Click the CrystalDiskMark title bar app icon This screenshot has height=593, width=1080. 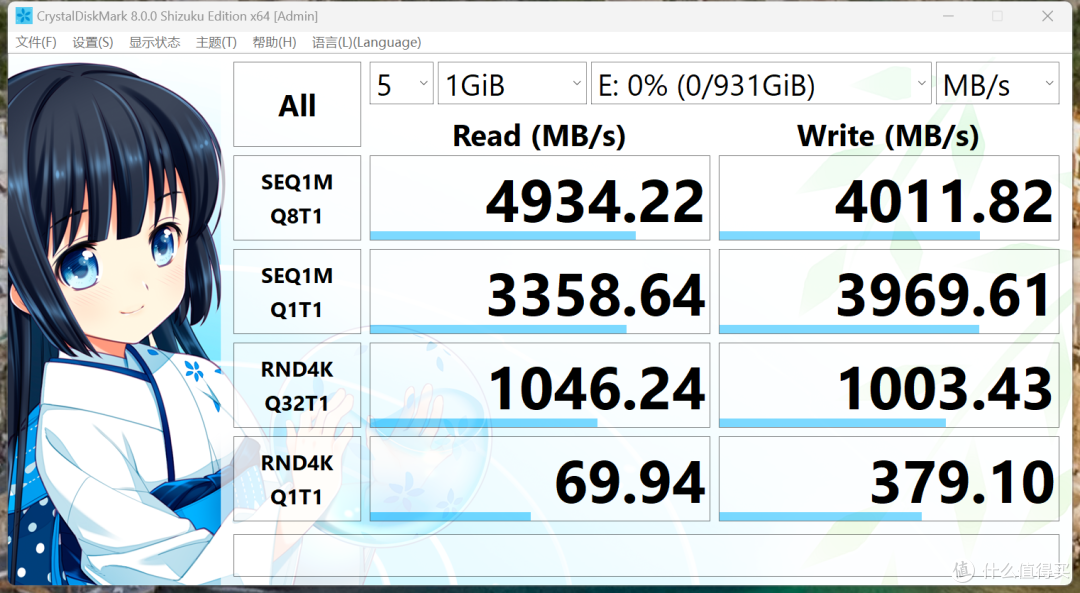(24, 15)
